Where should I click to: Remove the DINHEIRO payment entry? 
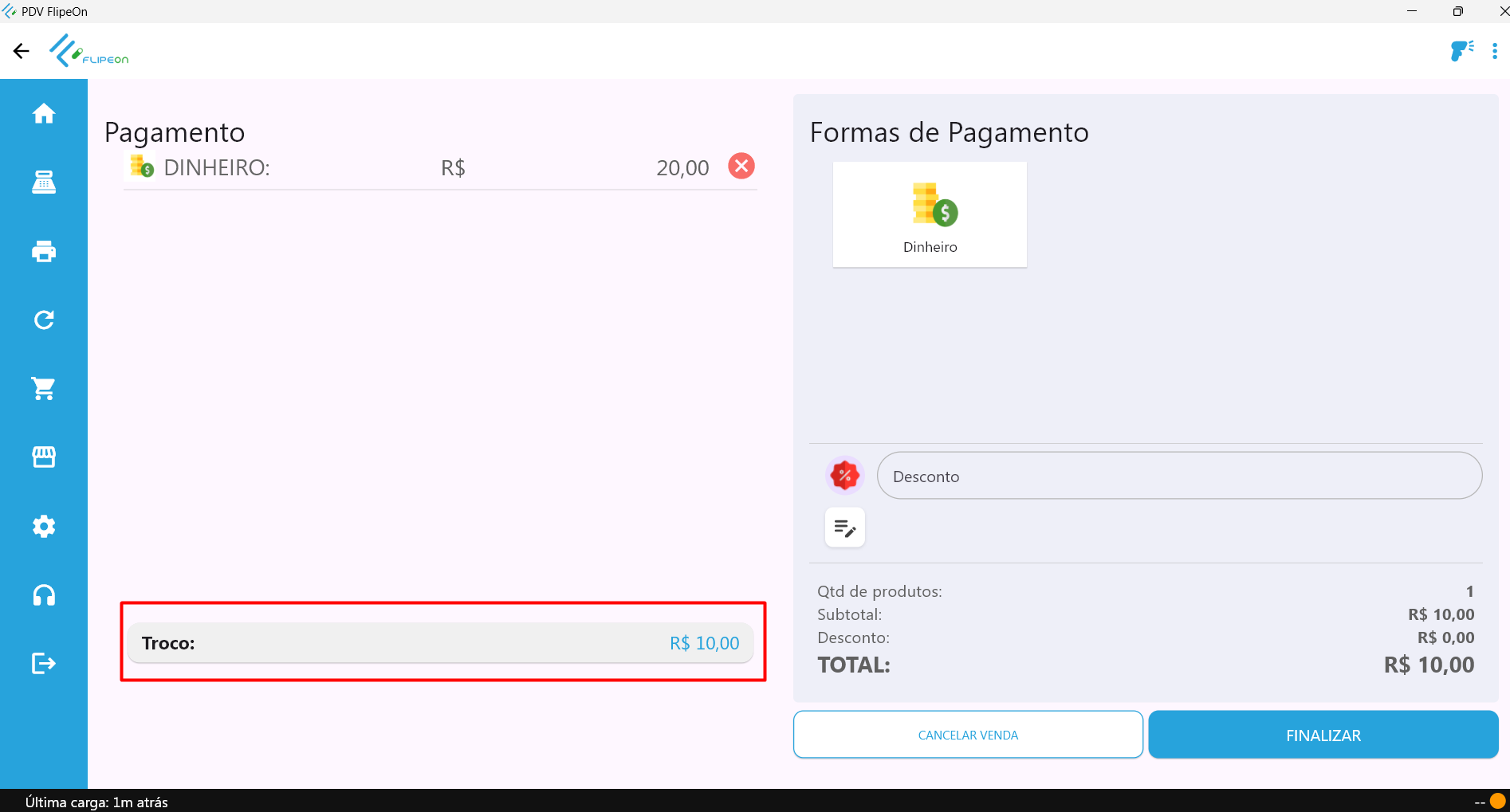coord(741,167)
